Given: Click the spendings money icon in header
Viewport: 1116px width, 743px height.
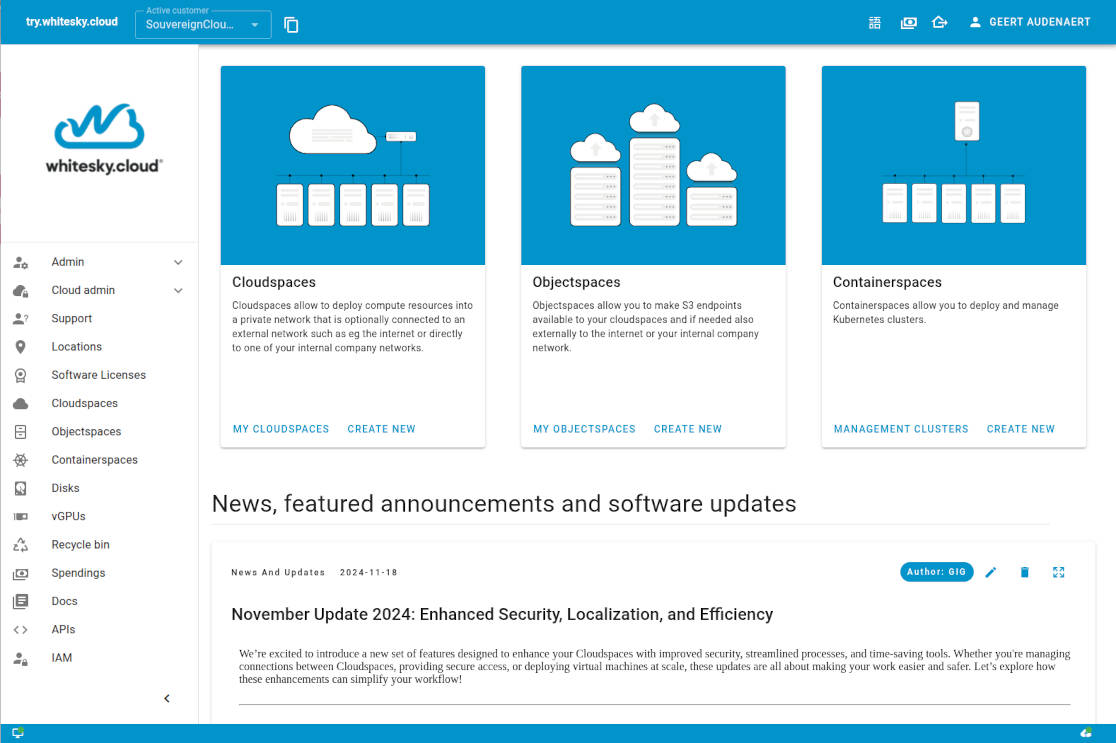Looking at the screenshot, I should click(908, 23).
